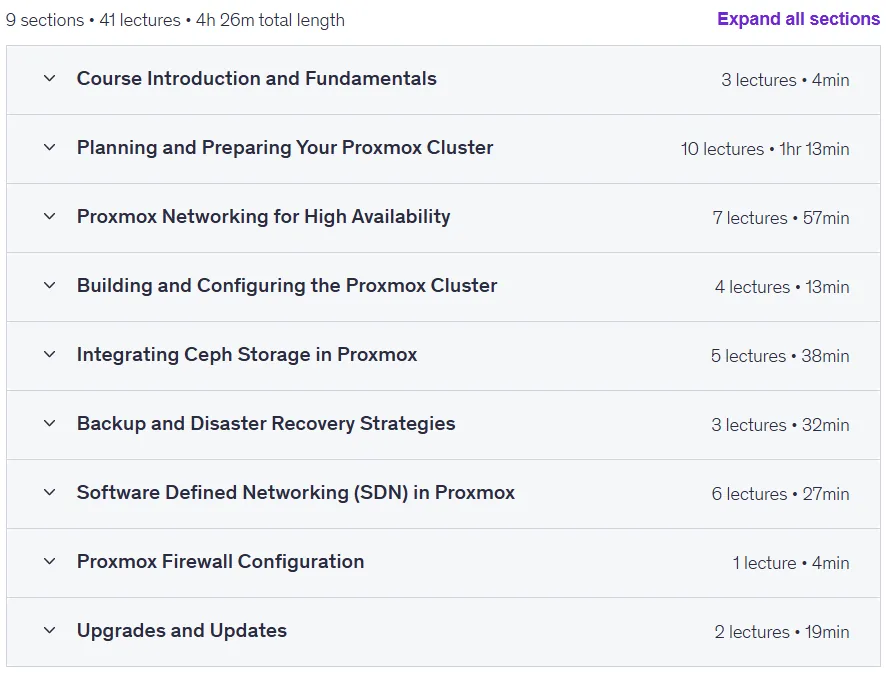
Task: Click chevron next to Proxmox Networking for High Availability
Action: coord(50,216)
